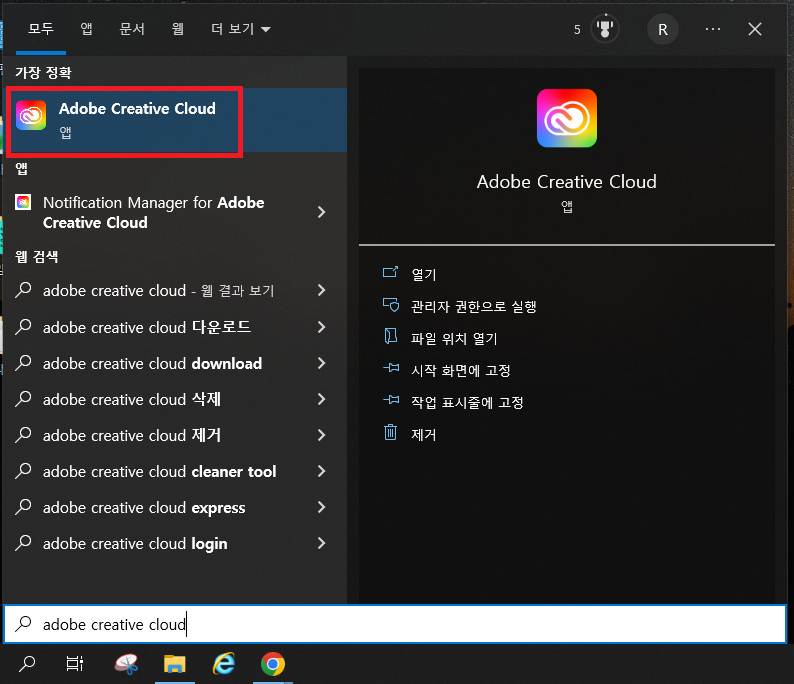Open File Explorer from the taskbar
The height and width of the screenshot is (684, 794).
tap(175, 664)
